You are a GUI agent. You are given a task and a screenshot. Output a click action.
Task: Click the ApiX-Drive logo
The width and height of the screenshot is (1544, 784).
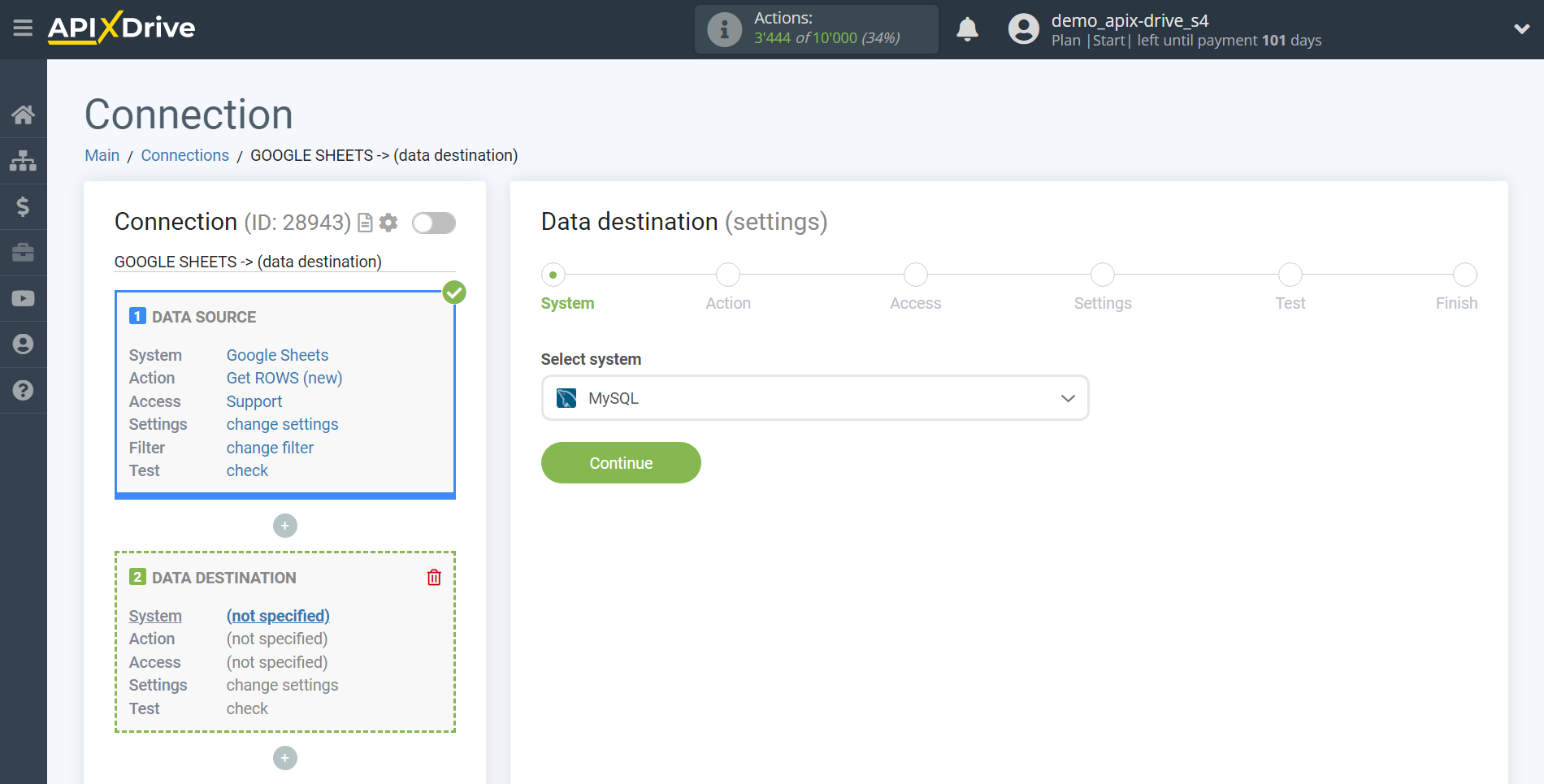point(121,28)
